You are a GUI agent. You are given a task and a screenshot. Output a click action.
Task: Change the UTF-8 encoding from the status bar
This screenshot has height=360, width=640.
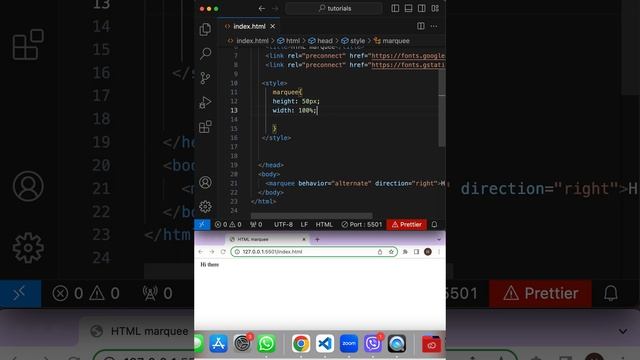pos(283,224)
